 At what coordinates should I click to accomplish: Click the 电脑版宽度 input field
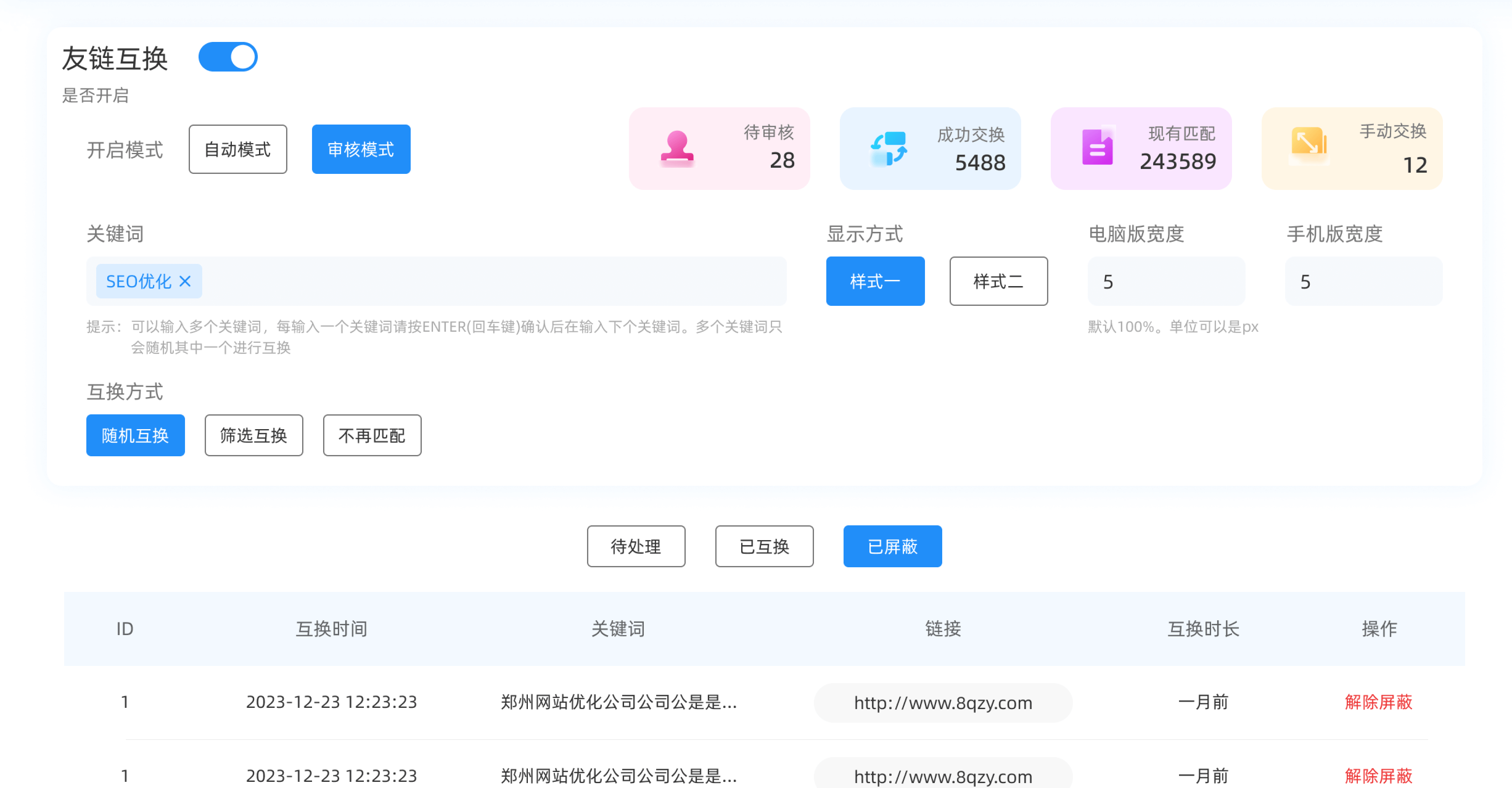pyautogui.click(x=1166, y=281)
